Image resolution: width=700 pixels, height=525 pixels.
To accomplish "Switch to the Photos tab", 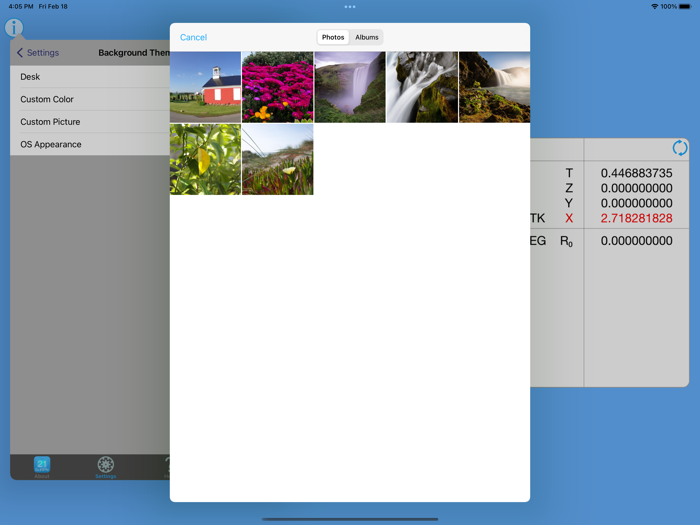I will pyautogui.click(x=333, y=38).
